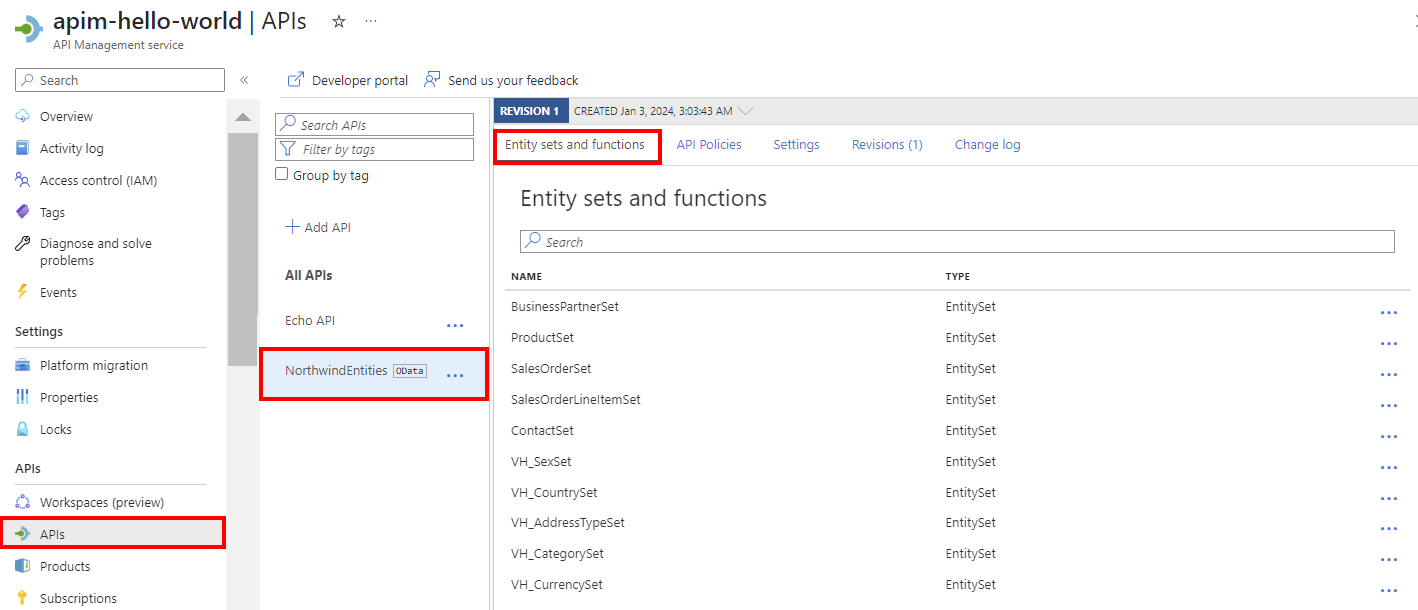Open Subscriptions key icon item
The height and width of the screenshot is (610, 1418).
[23, 598]
